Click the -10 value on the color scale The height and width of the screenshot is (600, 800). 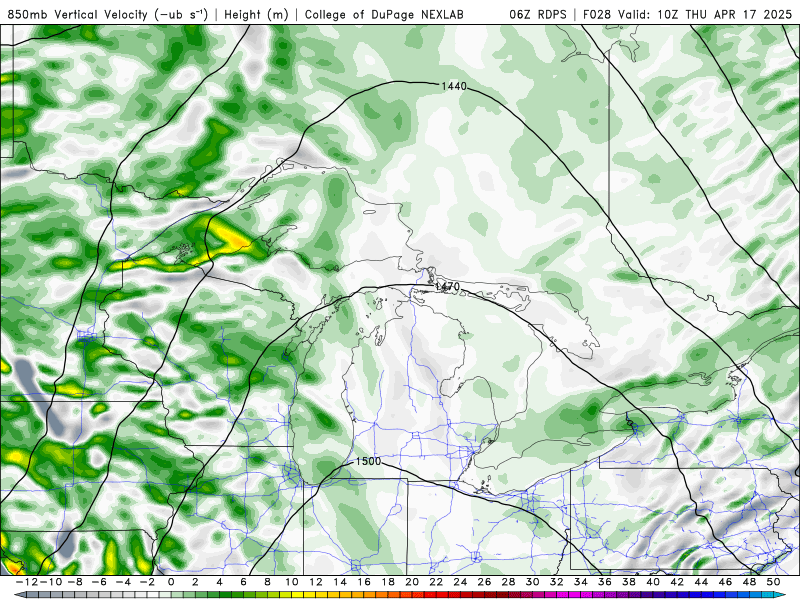51,582
